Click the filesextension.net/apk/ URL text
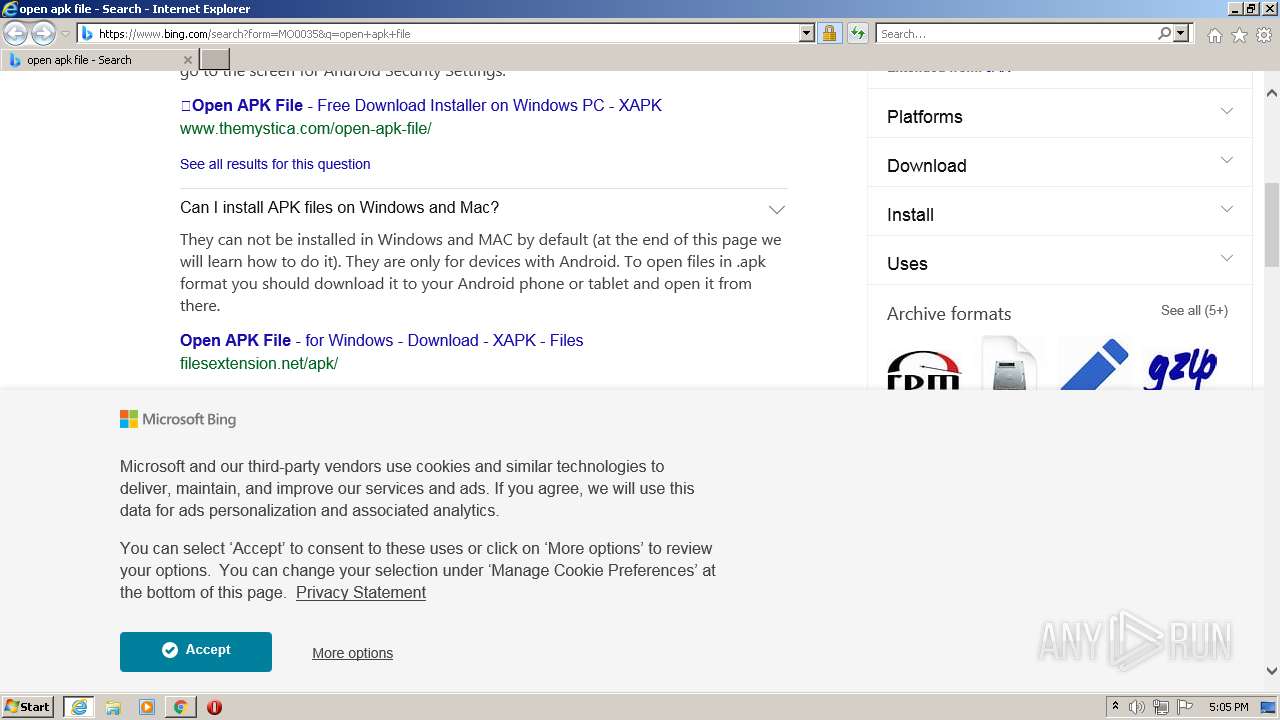This screenshot has width=1280, height=720. coord(259,363)
